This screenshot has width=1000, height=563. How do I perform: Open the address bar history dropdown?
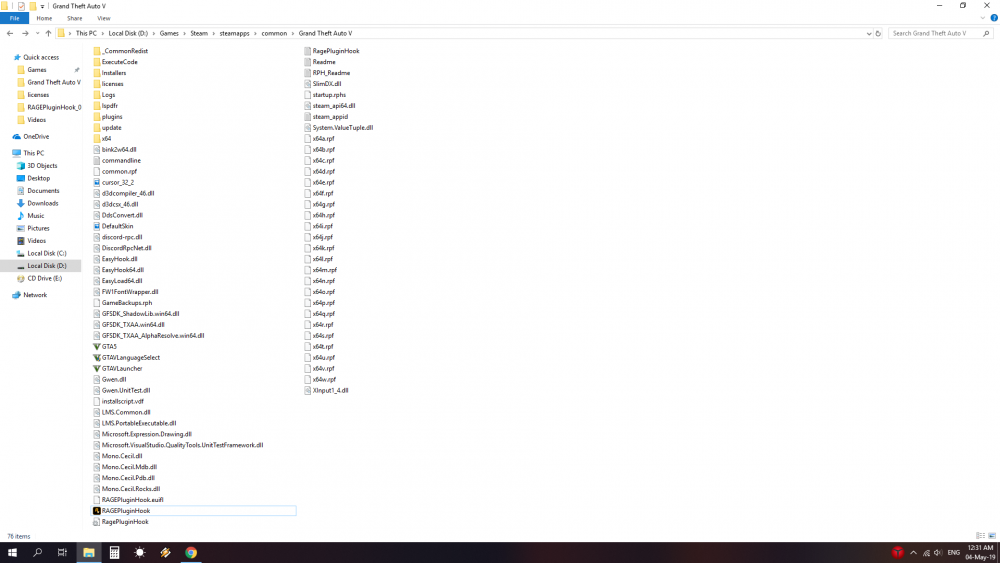click(869, 33)
